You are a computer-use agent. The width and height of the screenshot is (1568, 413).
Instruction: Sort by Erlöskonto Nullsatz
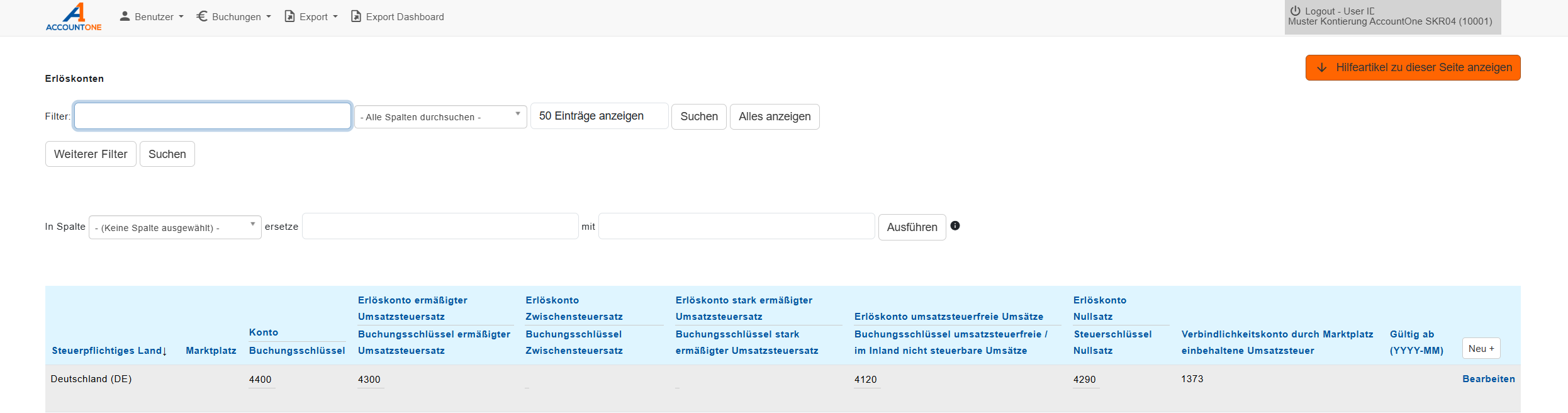click(1100, 308)
